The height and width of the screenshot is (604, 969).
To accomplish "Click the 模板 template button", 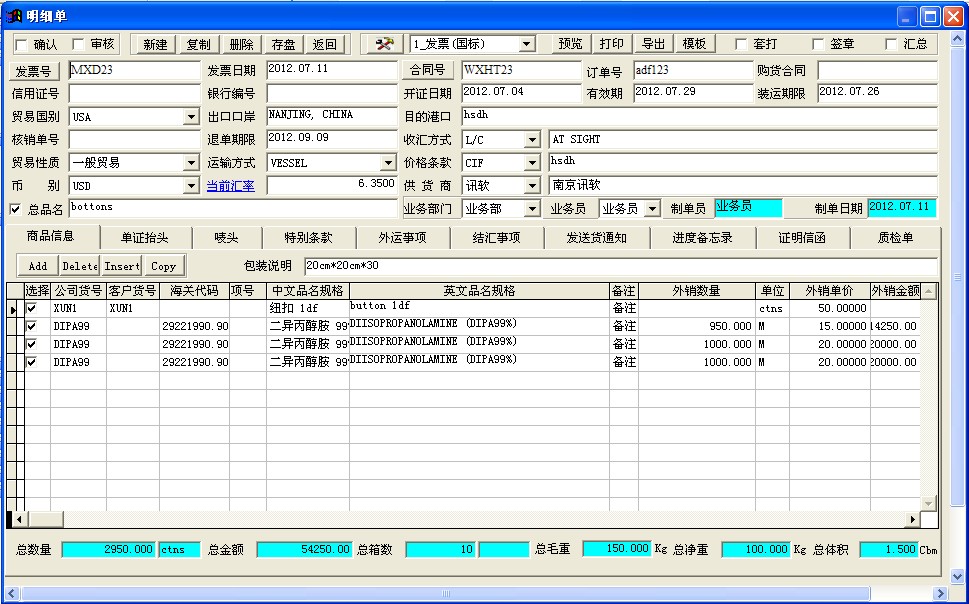I will click(x=695, y=44).
